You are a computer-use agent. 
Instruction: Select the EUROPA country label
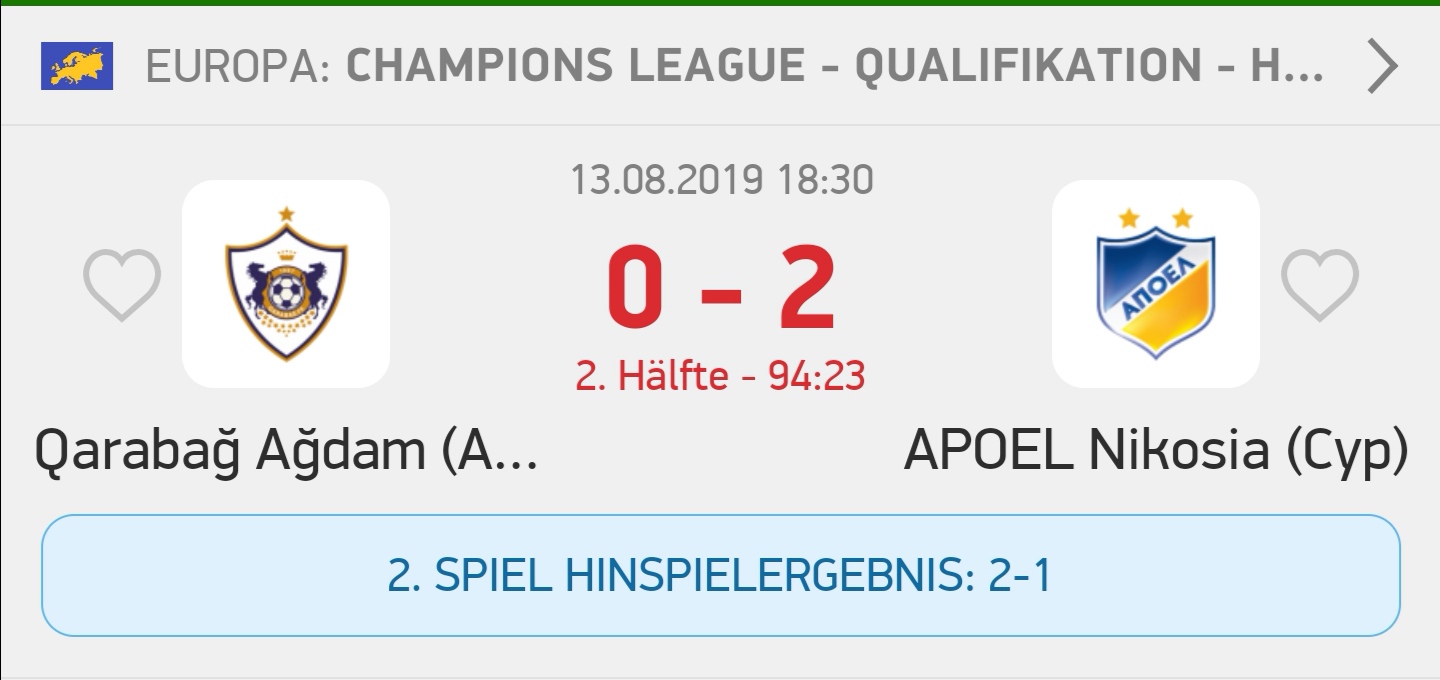point(238,66)
